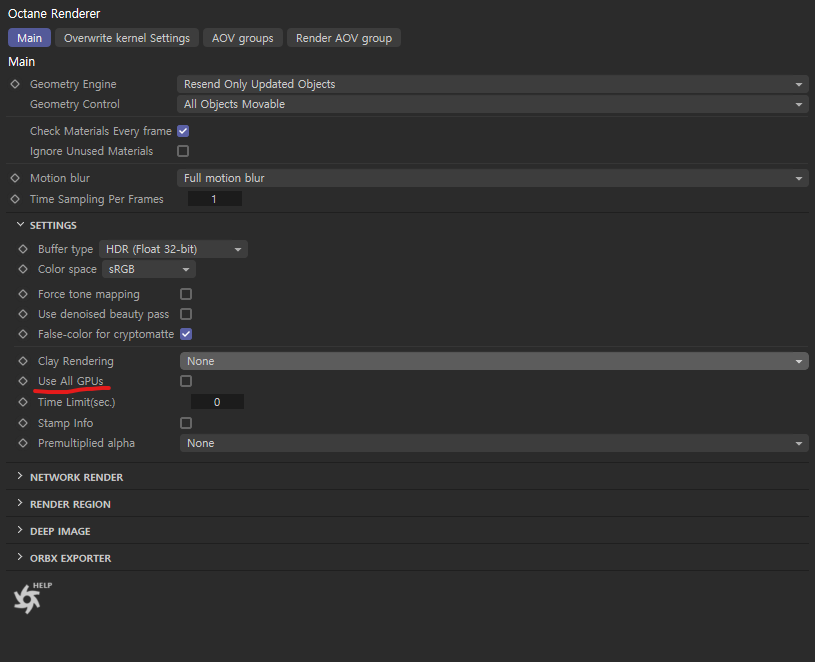This screenshot has height=662, width=815.
Task: Enable Ignore Unused Materials checkbox
Action: pos(183,151)
